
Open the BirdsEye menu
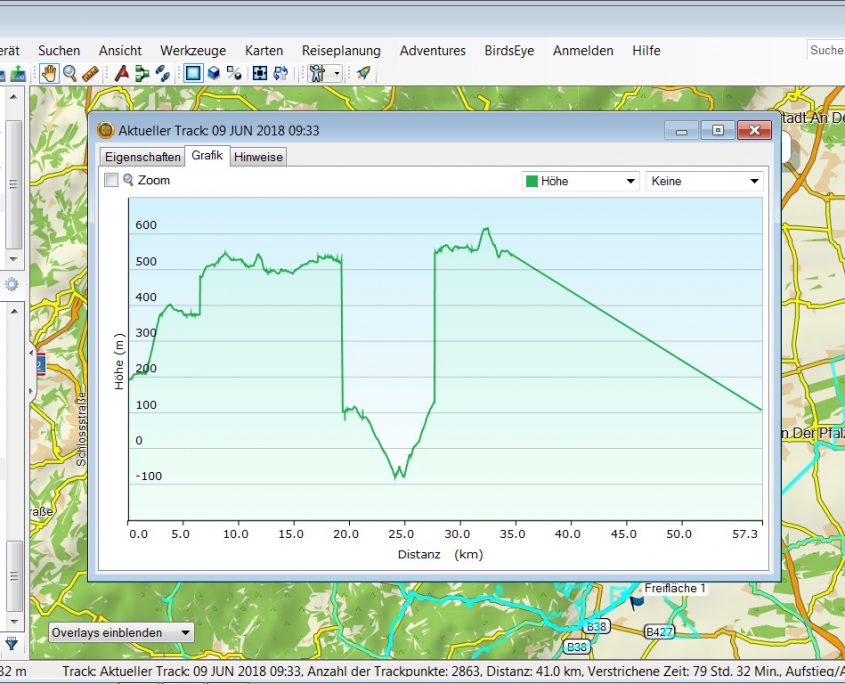(x=509, y=51)
